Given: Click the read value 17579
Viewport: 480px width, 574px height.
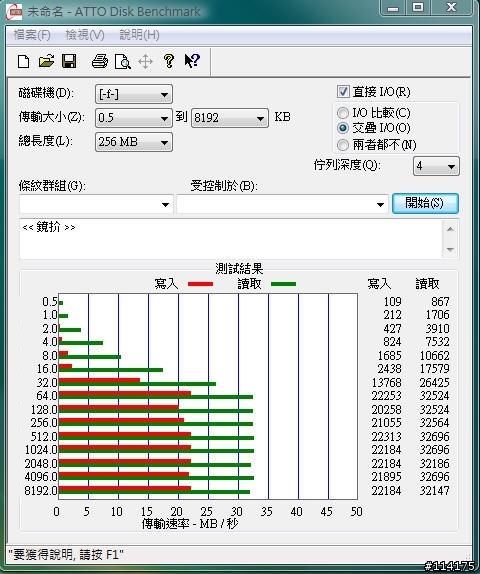Looking at the screenshot, I should point(434,369).
